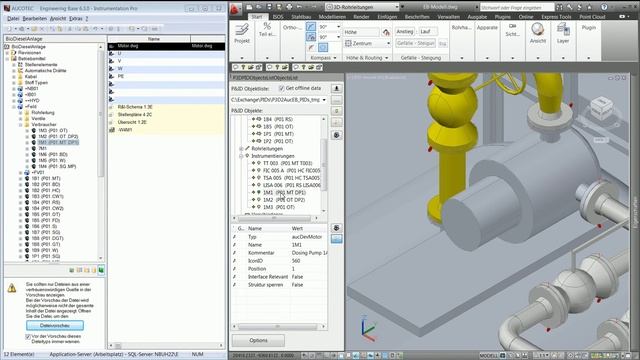Click the ViewCube in the 3D viewport
Viewport: 640px width, 360px height.
[x=602, y=108]
